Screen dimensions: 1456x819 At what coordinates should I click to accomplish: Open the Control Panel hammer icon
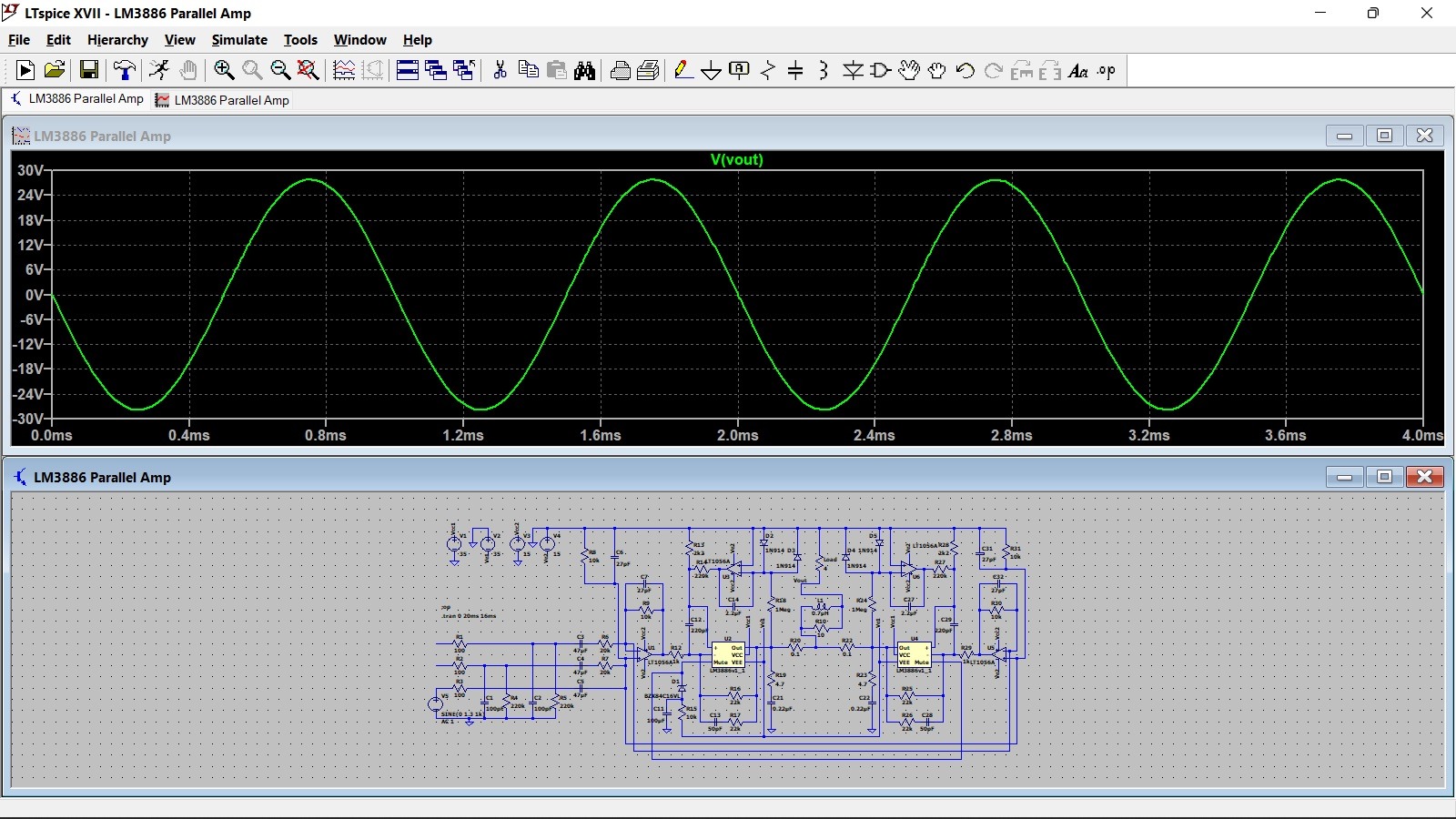point(125,70)
